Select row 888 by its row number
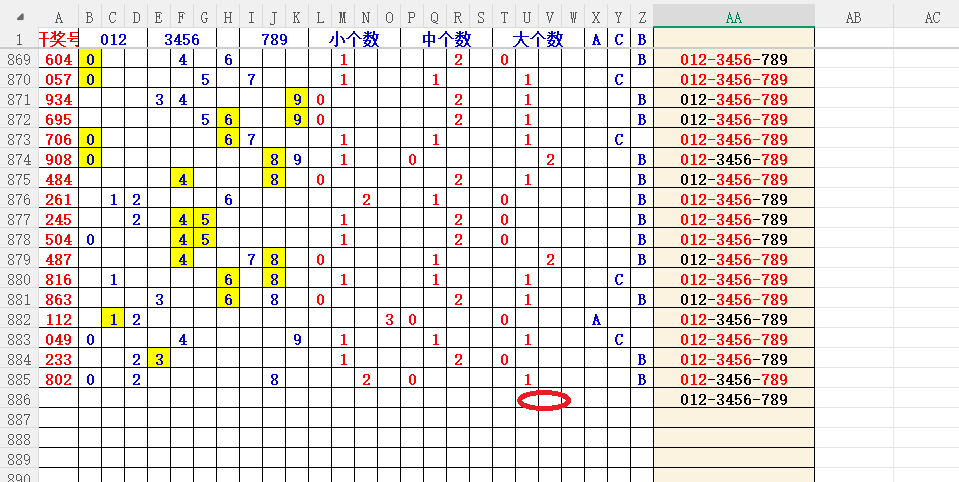Viewport: 959px width, 482px height. [19, 440]
